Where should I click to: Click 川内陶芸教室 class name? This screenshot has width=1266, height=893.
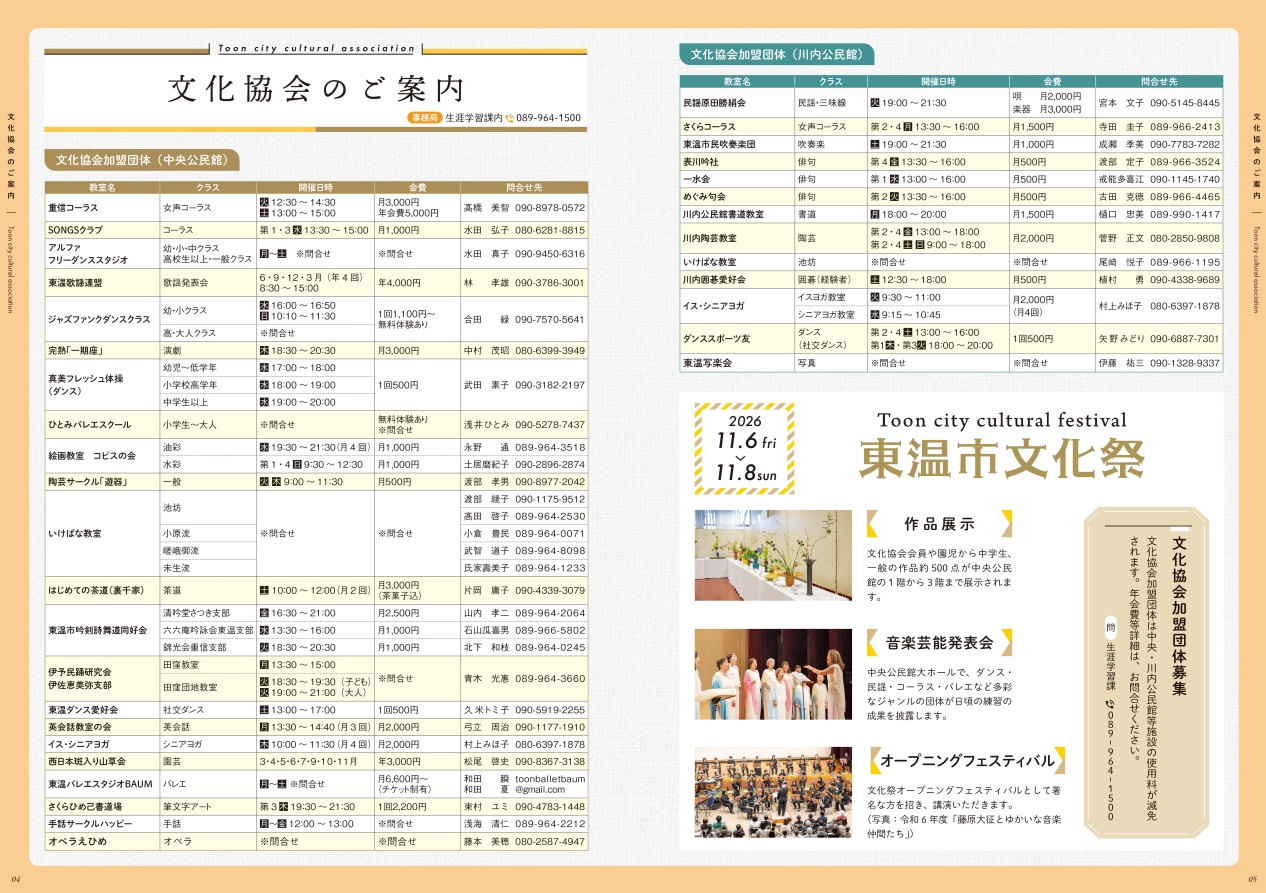click(710, 239)
